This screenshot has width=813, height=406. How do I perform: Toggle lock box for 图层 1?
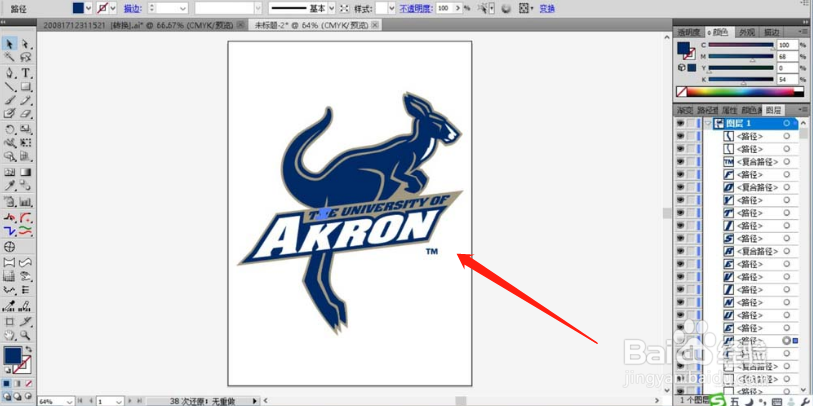[x=691, y=123]
